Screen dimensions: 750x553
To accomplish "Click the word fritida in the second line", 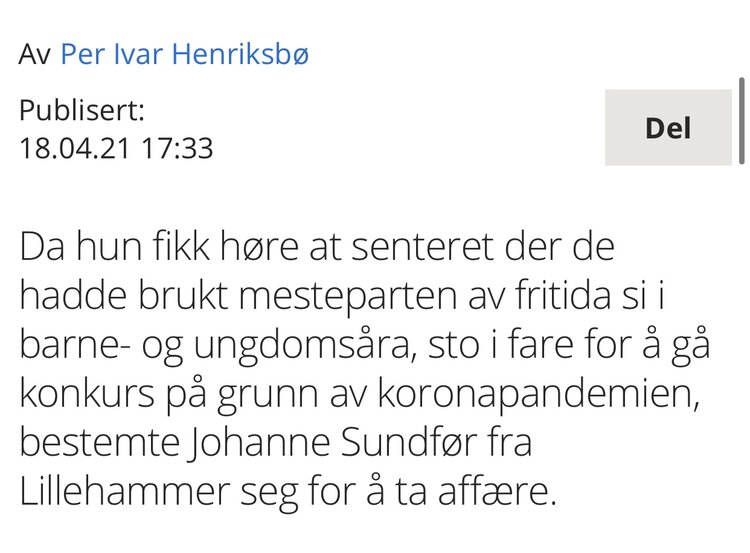I will 563,295.
